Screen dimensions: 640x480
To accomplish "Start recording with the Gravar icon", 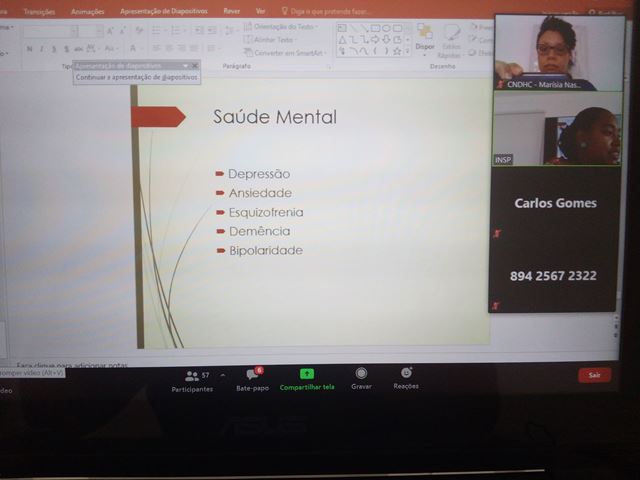I will click(x=361, y=374).
